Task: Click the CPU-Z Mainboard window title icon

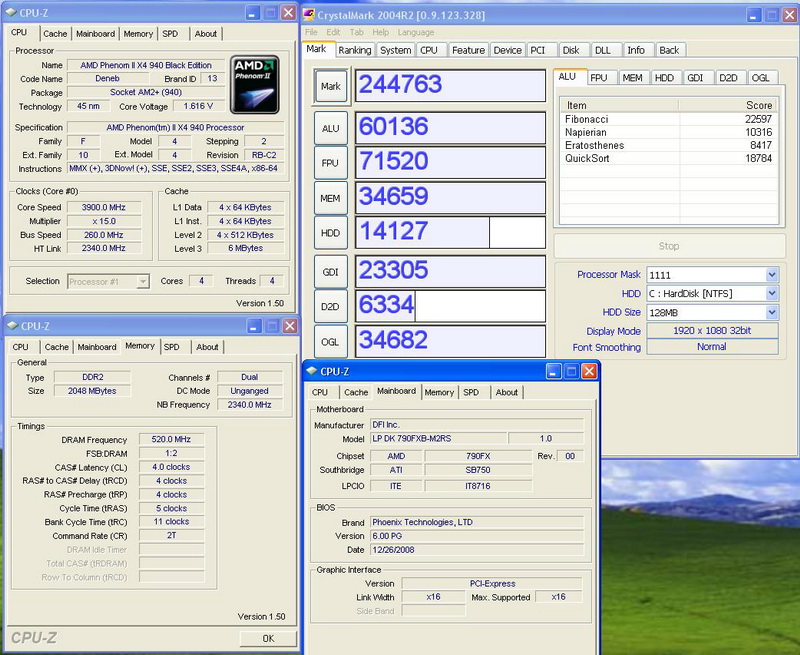Action: (311, 371)
